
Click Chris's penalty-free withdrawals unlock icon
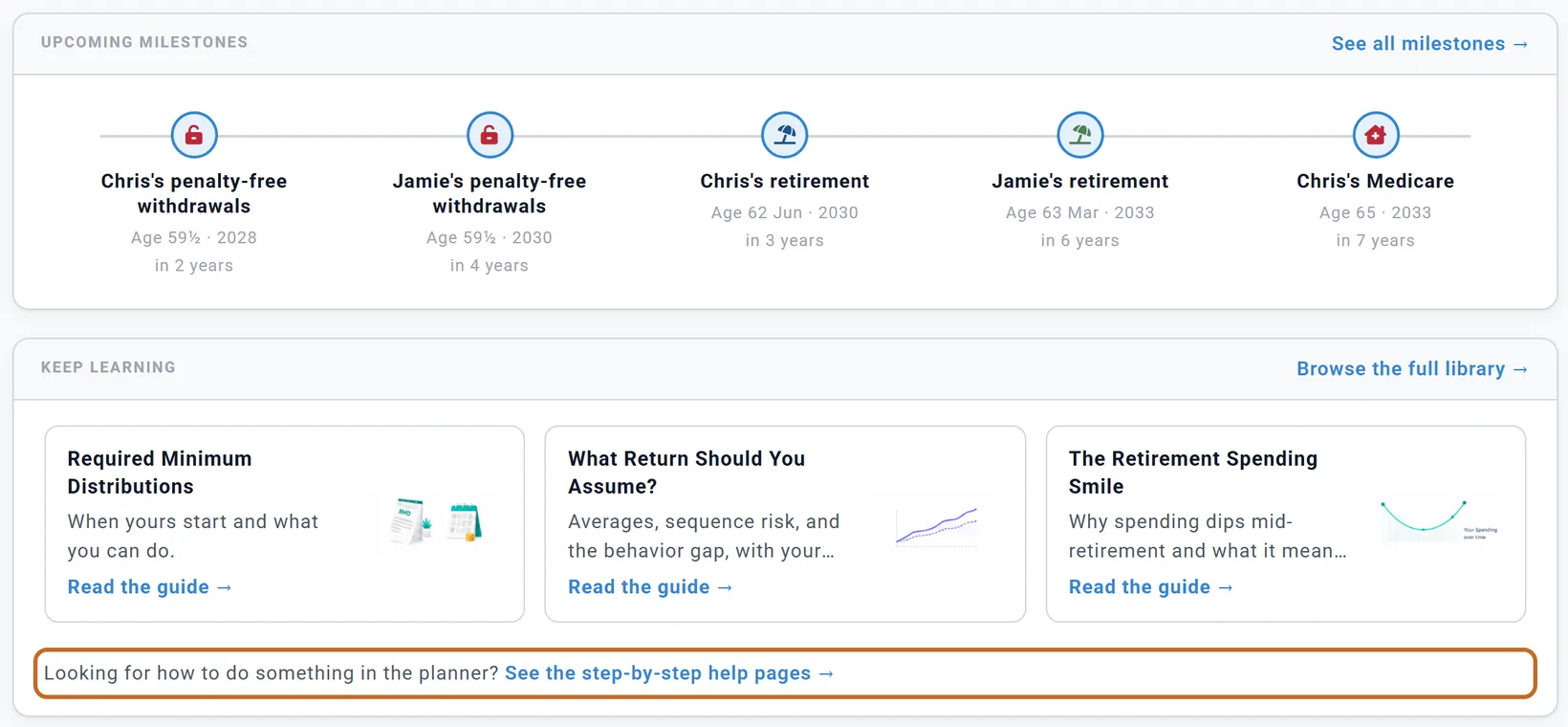pos(194,135)
